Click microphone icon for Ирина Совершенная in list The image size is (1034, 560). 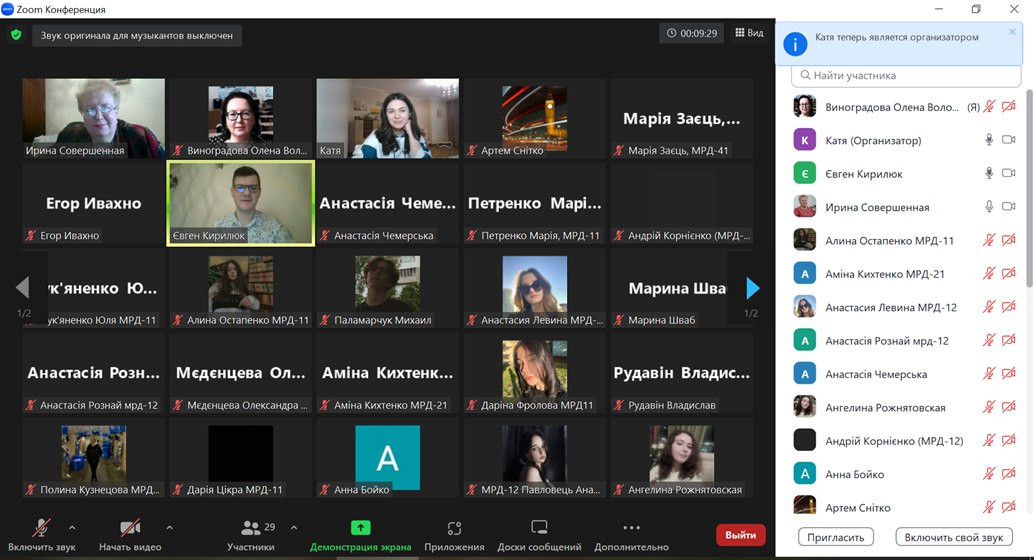coord(989,206)
